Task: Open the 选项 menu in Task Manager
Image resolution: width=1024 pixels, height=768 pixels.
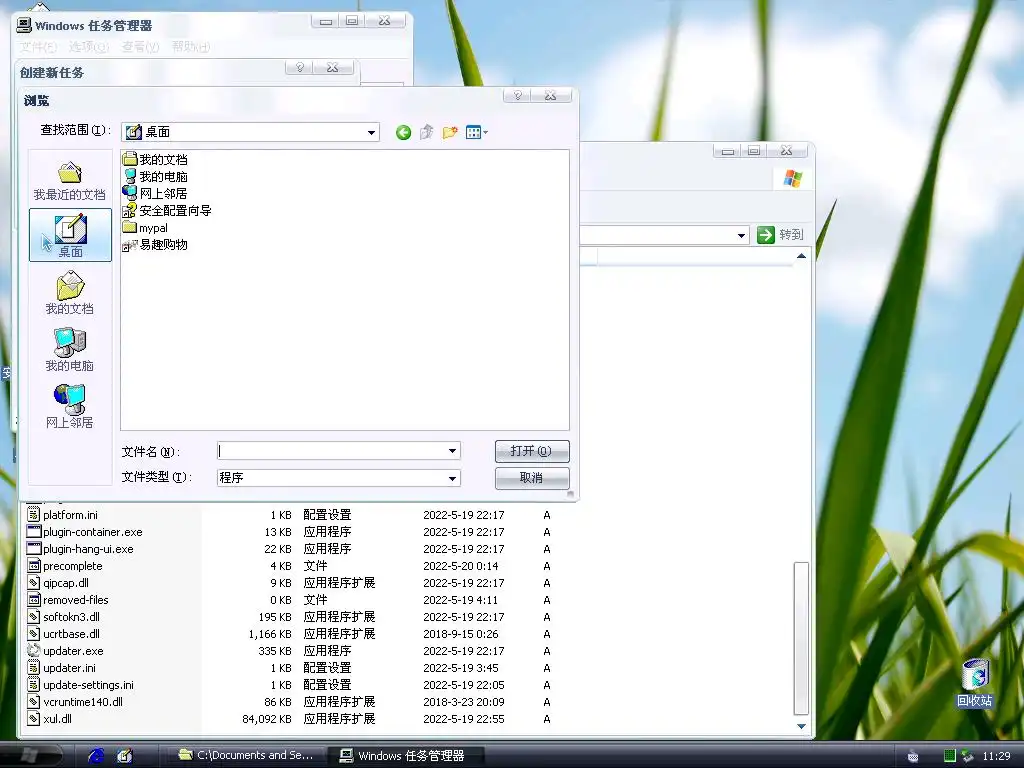Action: 89,47
